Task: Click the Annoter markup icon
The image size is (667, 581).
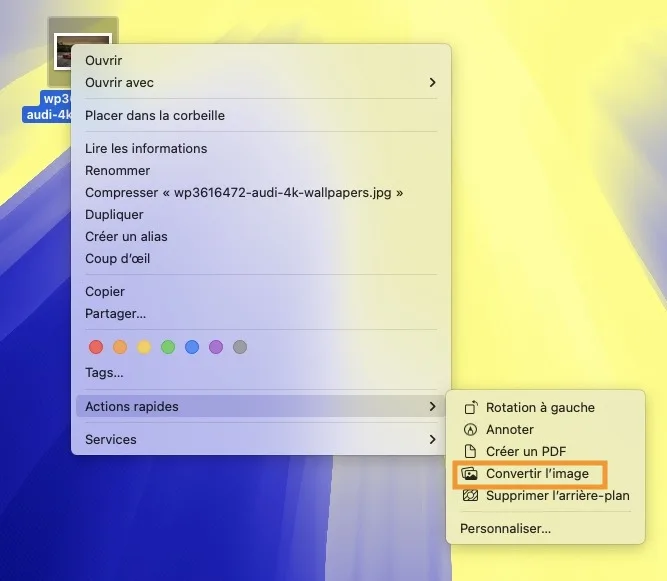Action: click(x=470, y=430)
